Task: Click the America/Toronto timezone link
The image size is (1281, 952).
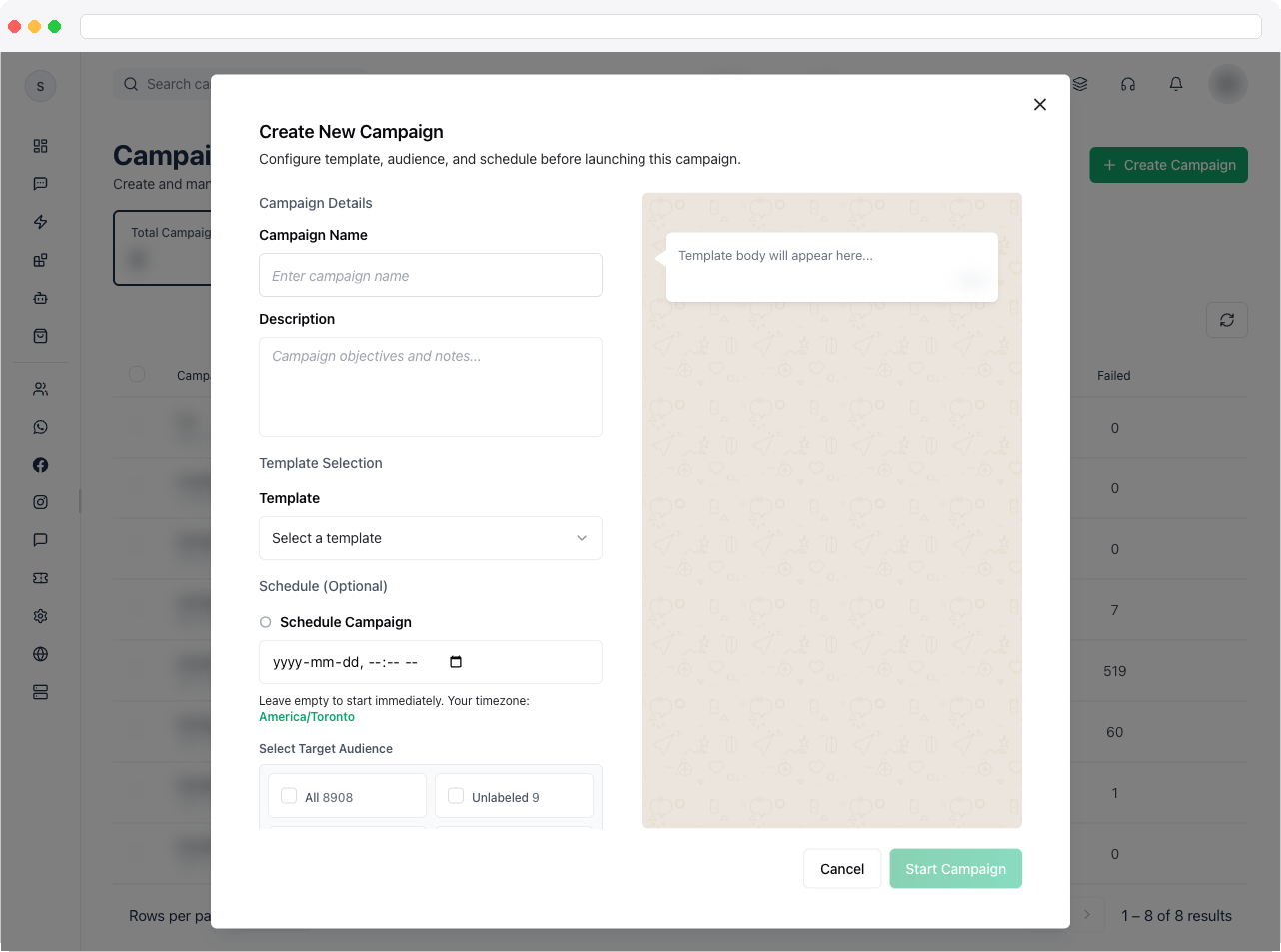Action: point(307,717)
